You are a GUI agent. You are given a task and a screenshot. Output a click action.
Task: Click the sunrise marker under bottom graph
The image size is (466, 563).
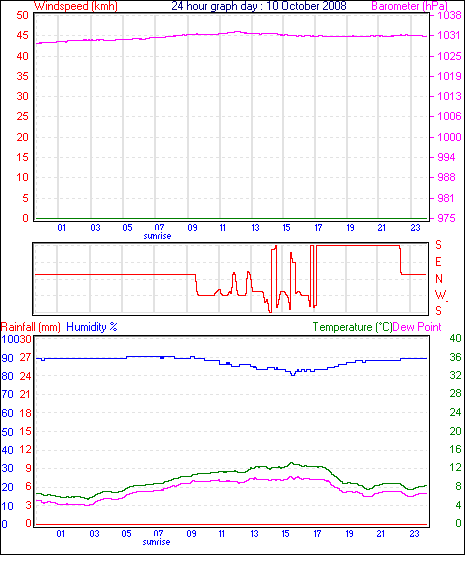click(156, 542)
